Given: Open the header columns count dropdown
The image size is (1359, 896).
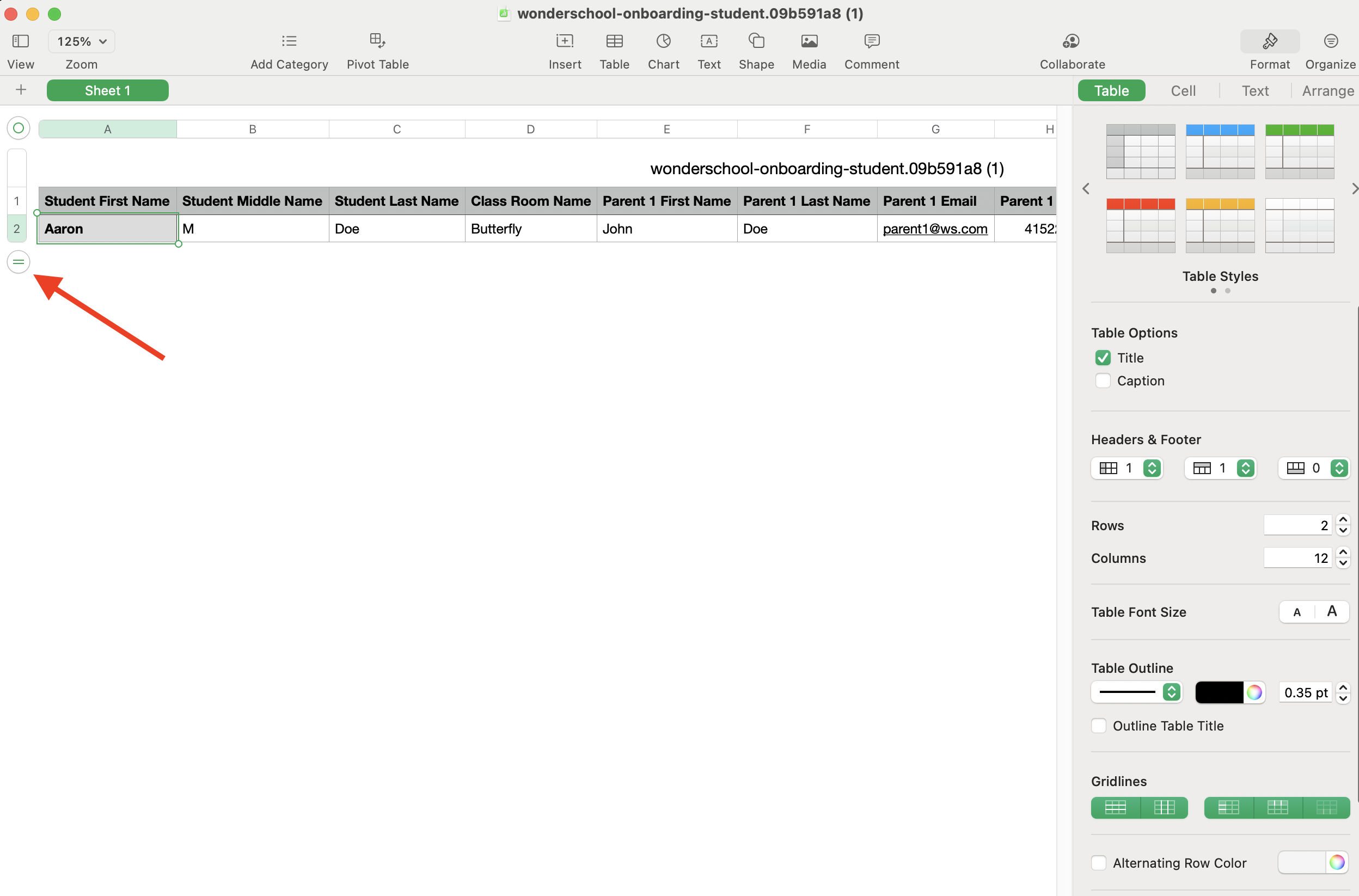Looking at the screenshot, I should click(x=1127, y=468).
